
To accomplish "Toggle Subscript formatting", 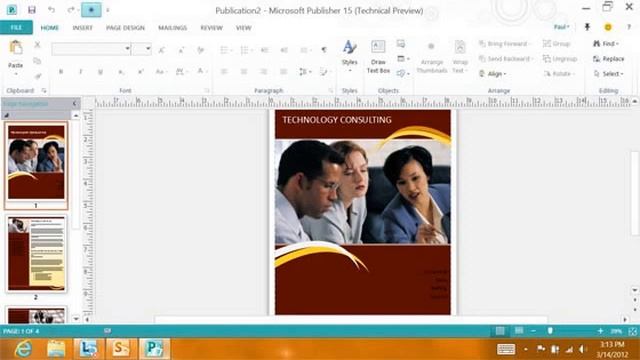I will [x=121, y=72].
